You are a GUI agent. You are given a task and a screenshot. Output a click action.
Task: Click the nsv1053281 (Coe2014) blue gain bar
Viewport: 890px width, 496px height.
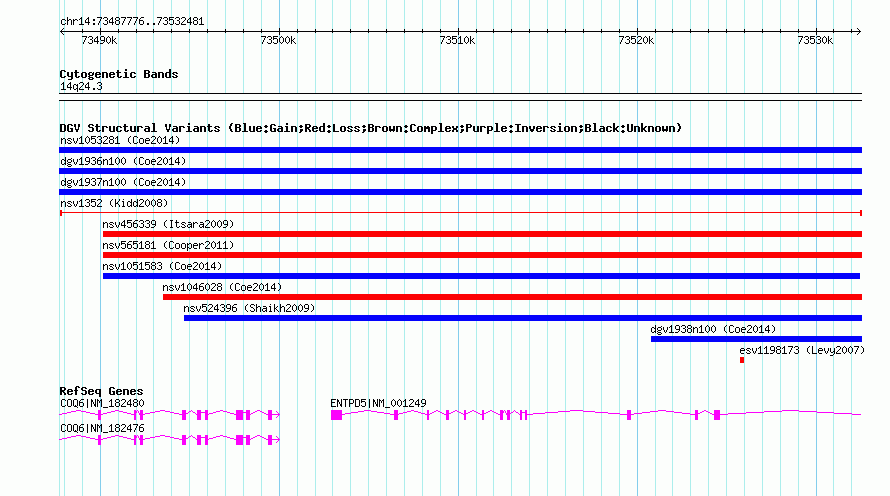460,150
